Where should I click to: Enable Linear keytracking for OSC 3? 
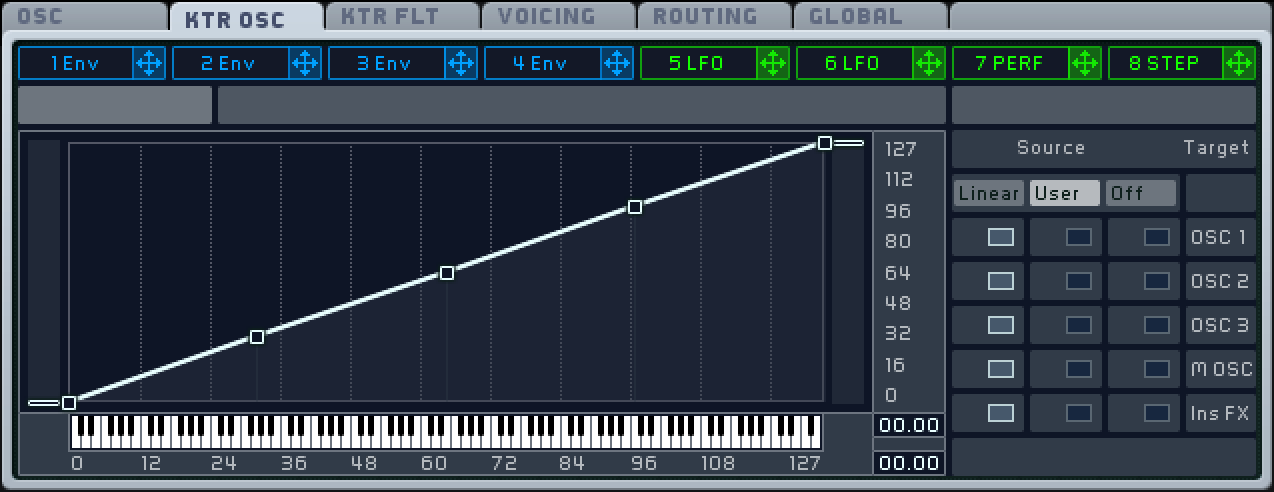1001,325
